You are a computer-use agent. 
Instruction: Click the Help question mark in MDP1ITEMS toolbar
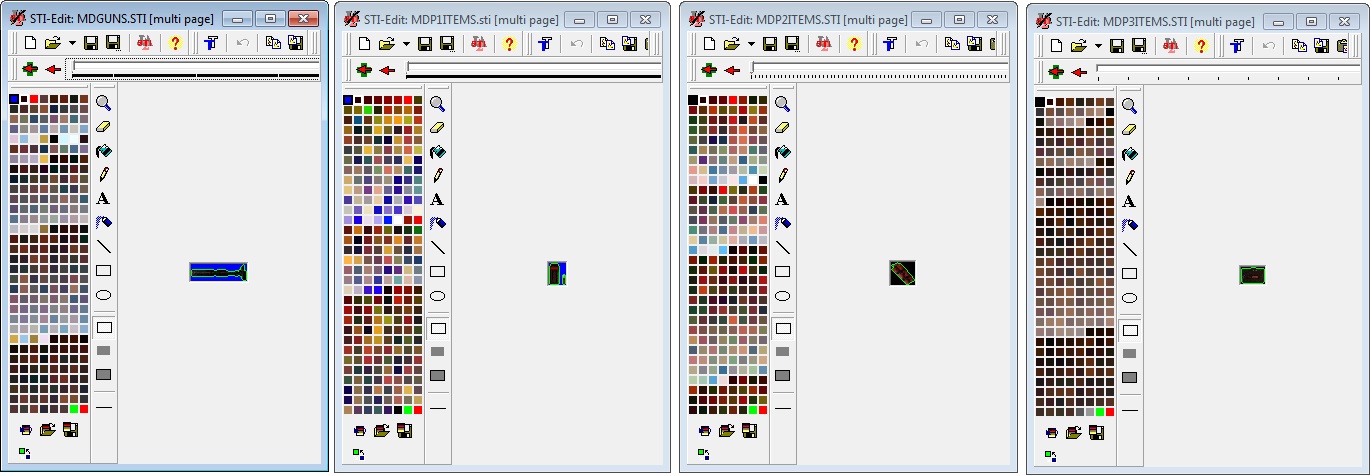pos(510,43)
